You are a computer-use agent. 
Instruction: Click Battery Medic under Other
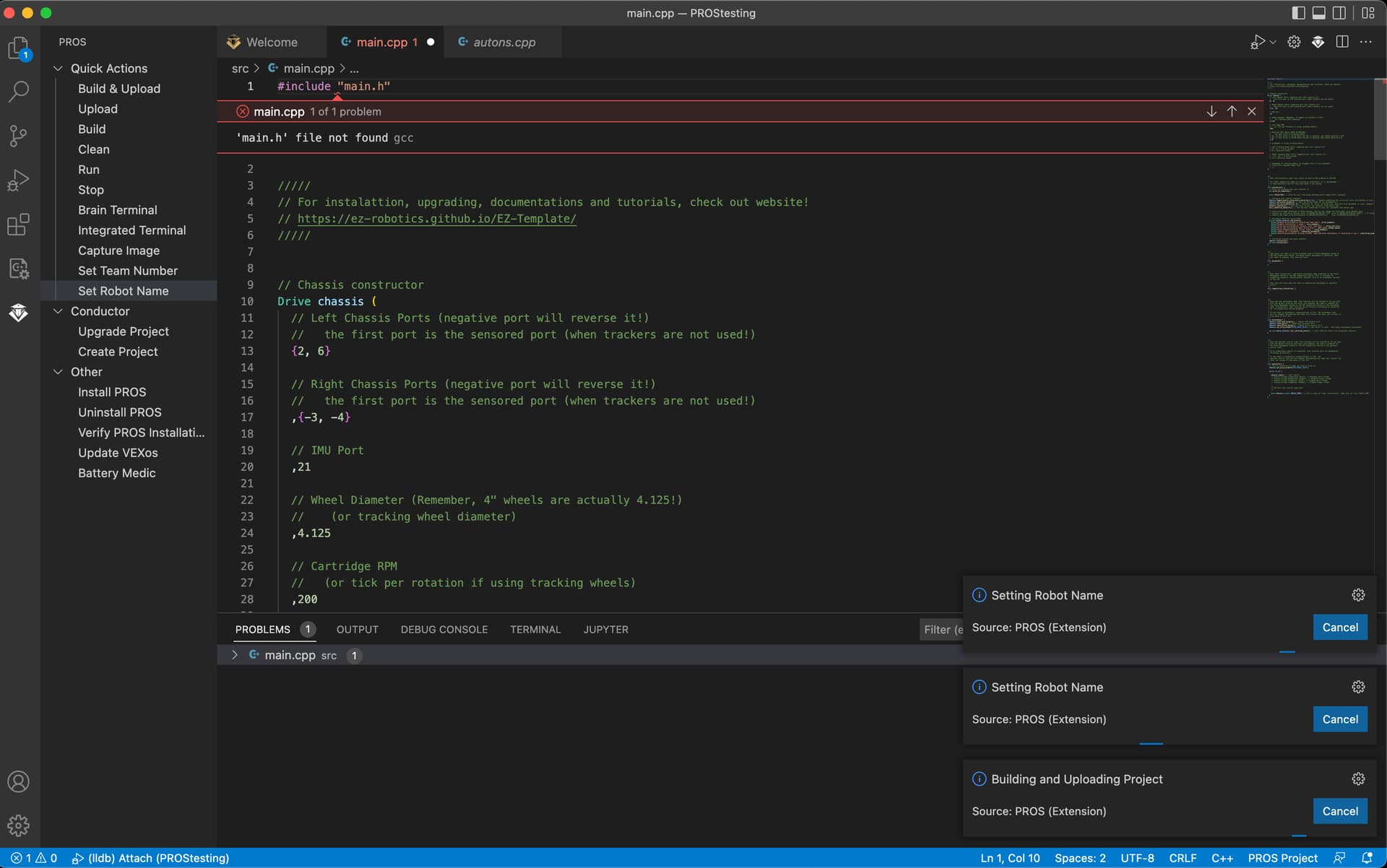pos(117,473)
